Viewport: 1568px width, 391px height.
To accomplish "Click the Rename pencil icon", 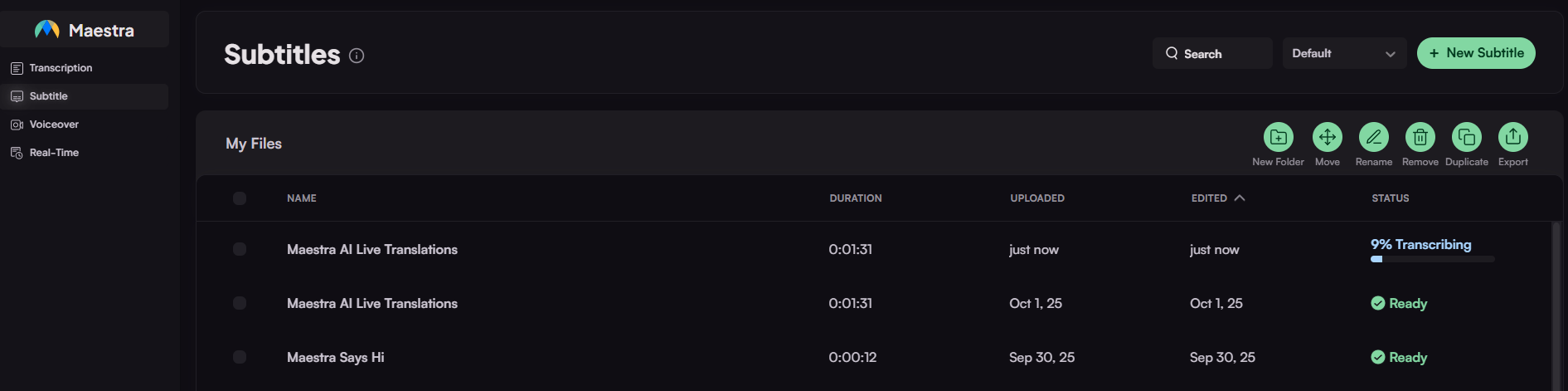I will 1373,137.
